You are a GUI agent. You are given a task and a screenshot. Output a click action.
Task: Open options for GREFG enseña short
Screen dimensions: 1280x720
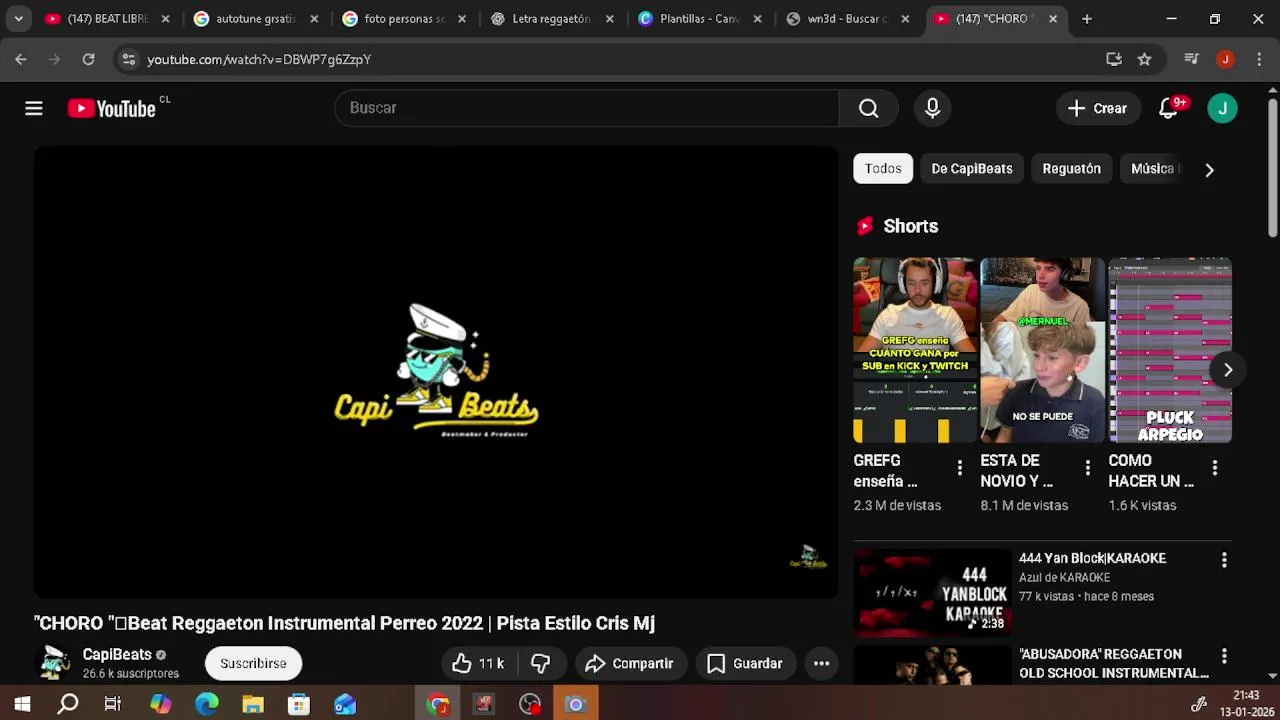(959, 468)
